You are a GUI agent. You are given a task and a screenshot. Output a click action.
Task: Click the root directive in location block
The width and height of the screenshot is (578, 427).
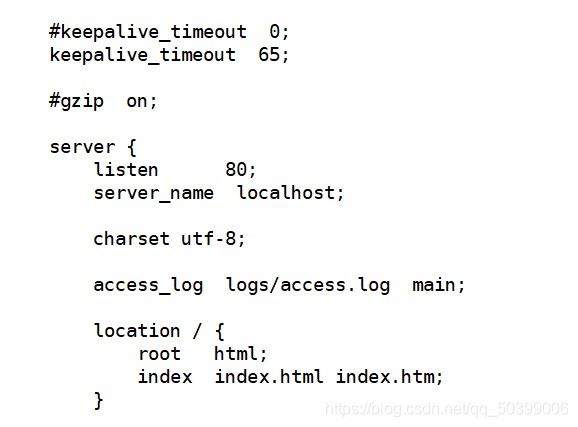[x=159, y=354]
